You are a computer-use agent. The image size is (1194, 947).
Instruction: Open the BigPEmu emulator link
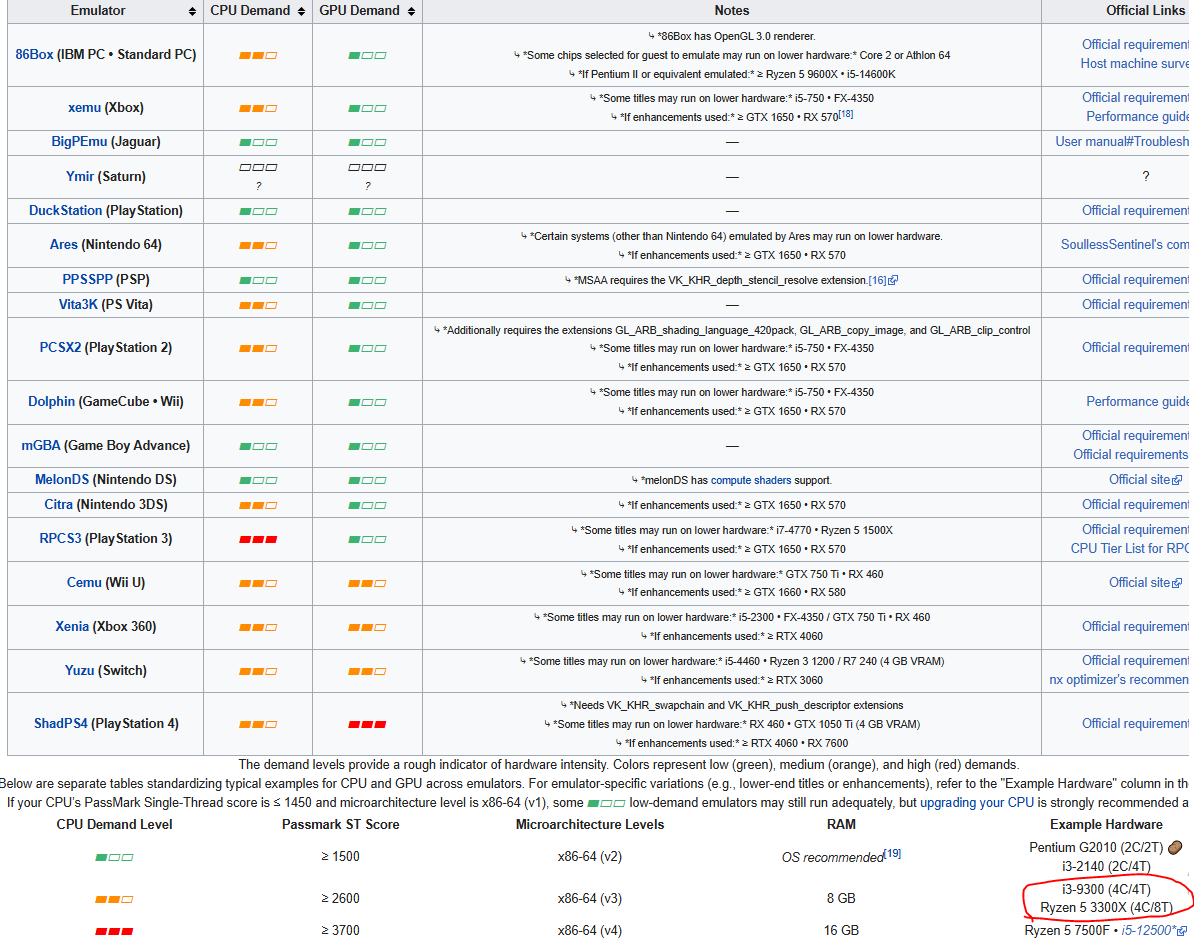click(79, 142)
